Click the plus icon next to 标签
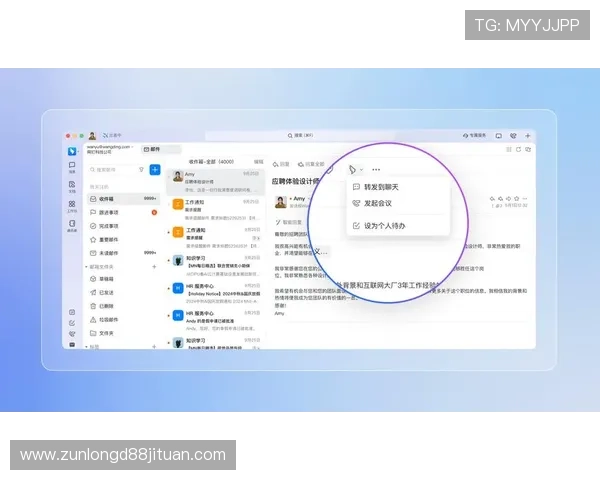This screenshot has height=480, width=600. (154, 346)
